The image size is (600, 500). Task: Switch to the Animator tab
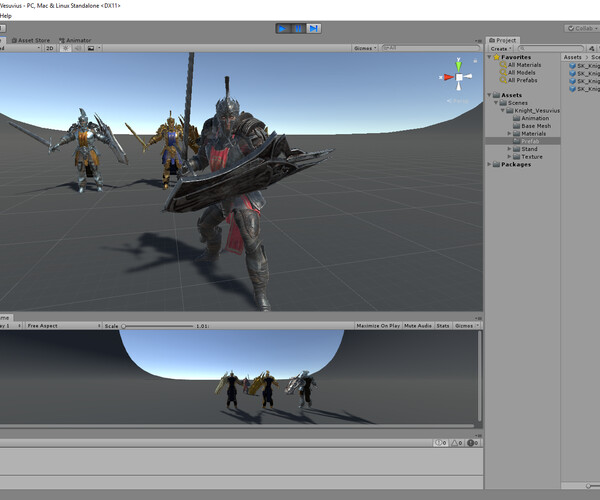(x=75, y=40)
